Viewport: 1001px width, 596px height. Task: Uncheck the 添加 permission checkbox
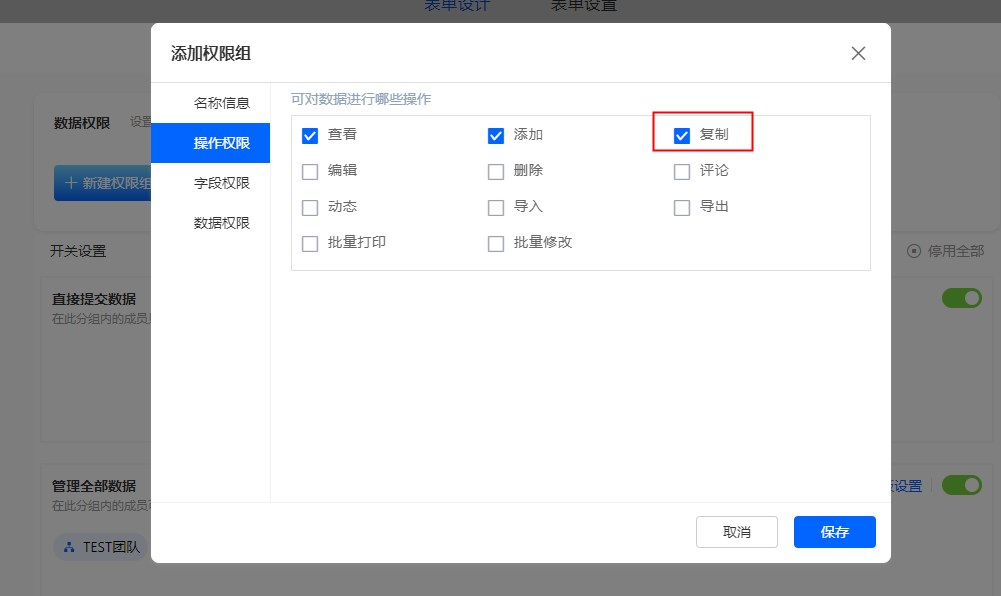pyautogui.click(x=496, y=135)
